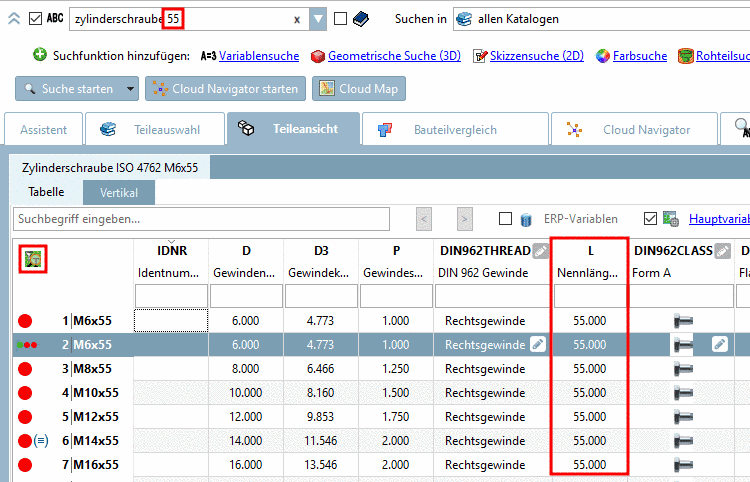The image size is (750, 482).
Task: Edit DIN962THREAD column with pencil icon
Action: click(541, 251)
